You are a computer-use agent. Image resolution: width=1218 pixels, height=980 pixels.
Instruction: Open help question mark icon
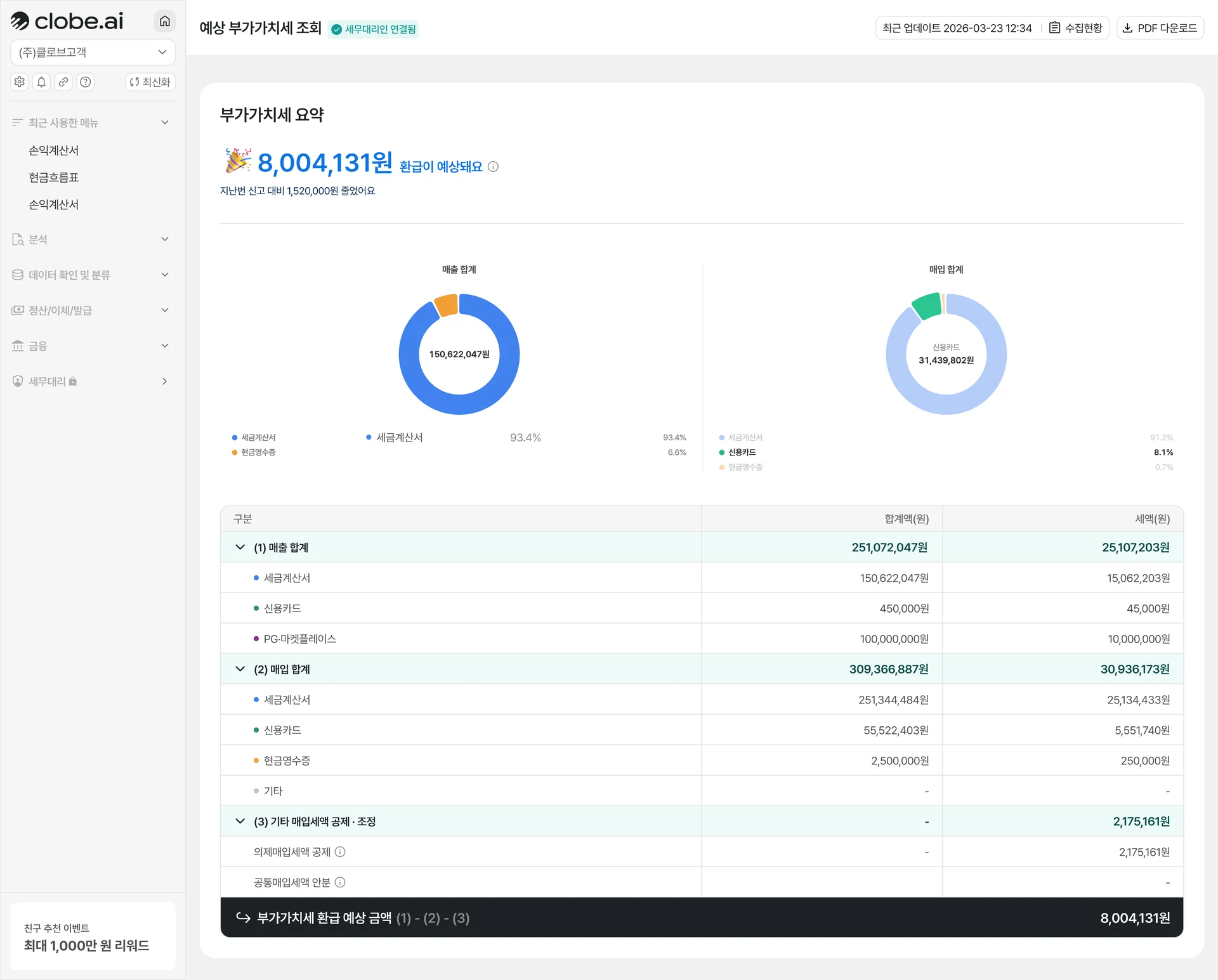click(x=86, y=82)
